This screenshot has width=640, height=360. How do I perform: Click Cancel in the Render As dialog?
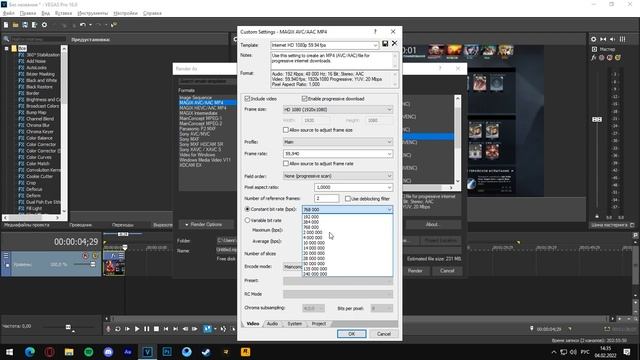coord(447,271)
